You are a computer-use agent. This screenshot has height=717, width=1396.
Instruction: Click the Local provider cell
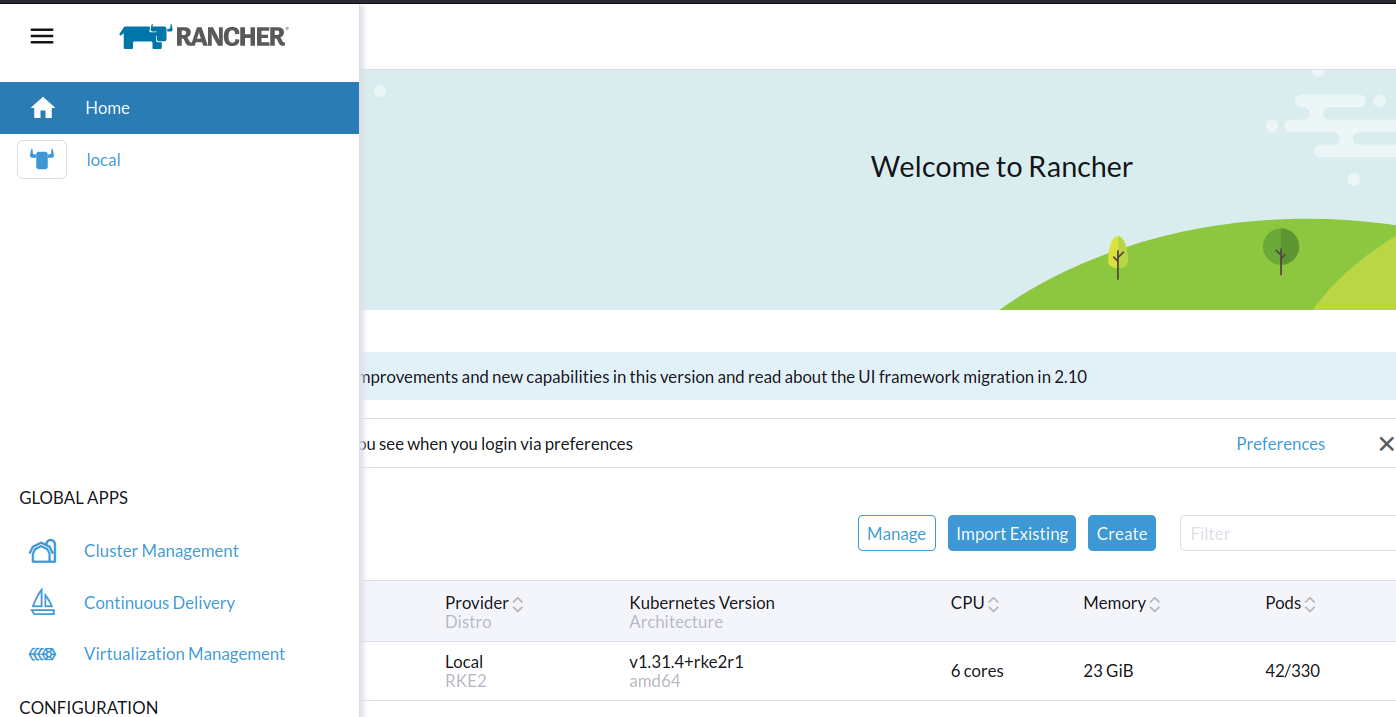tap(464, 662)
